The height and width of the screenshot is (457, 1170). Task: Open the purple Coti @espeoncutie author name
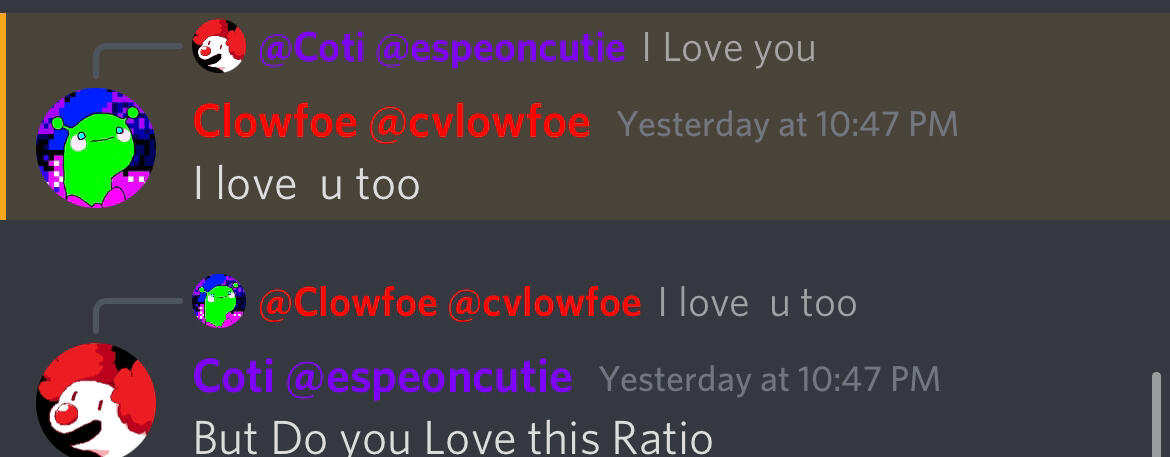point(383,378)
